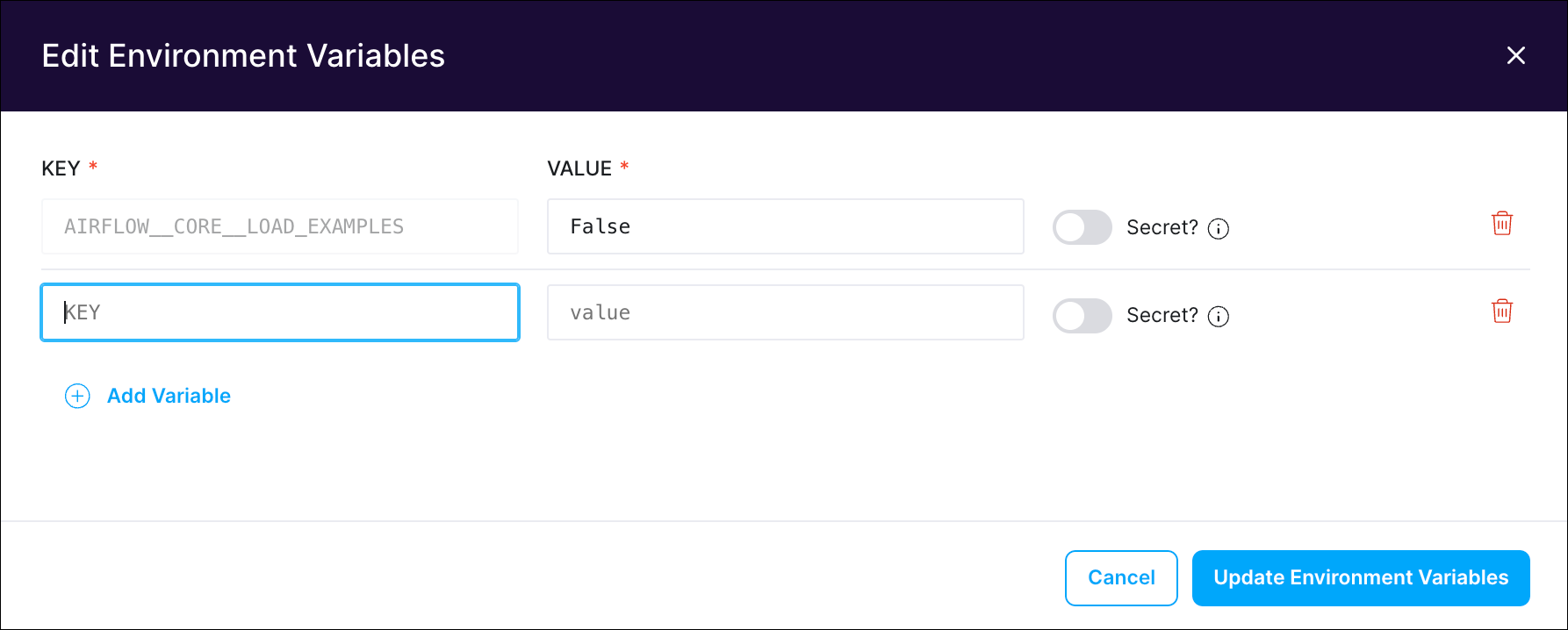Enable Secret for AIRFLOW__CORE__LOAD_EXAMPLES

point(1082,227)
